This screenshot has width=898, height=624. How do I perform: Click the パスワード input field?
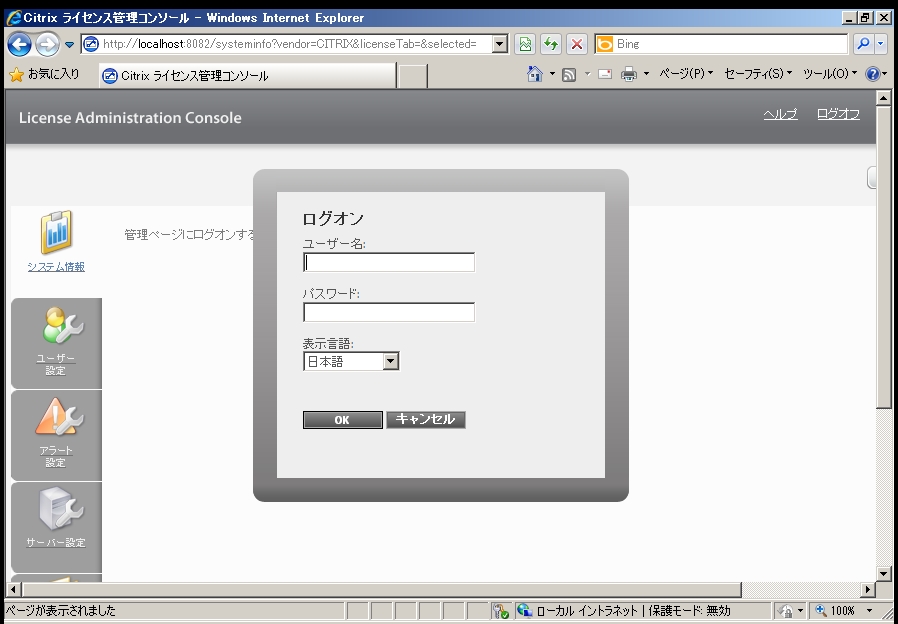[x=388, y=312]
